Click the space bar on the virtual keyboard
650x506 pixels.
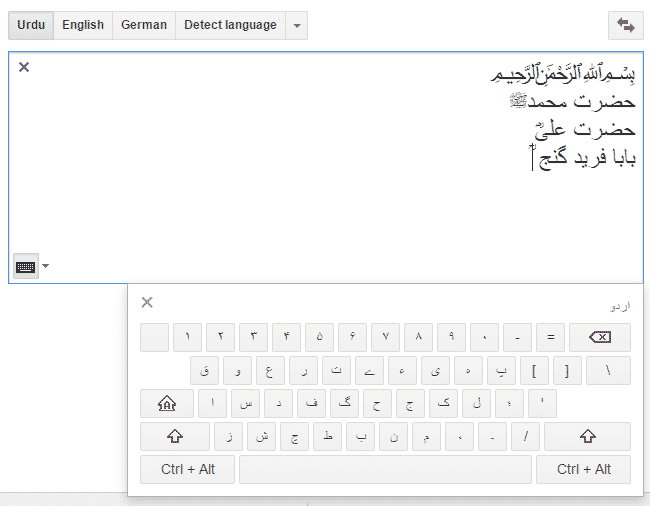[x=386, y=470]
